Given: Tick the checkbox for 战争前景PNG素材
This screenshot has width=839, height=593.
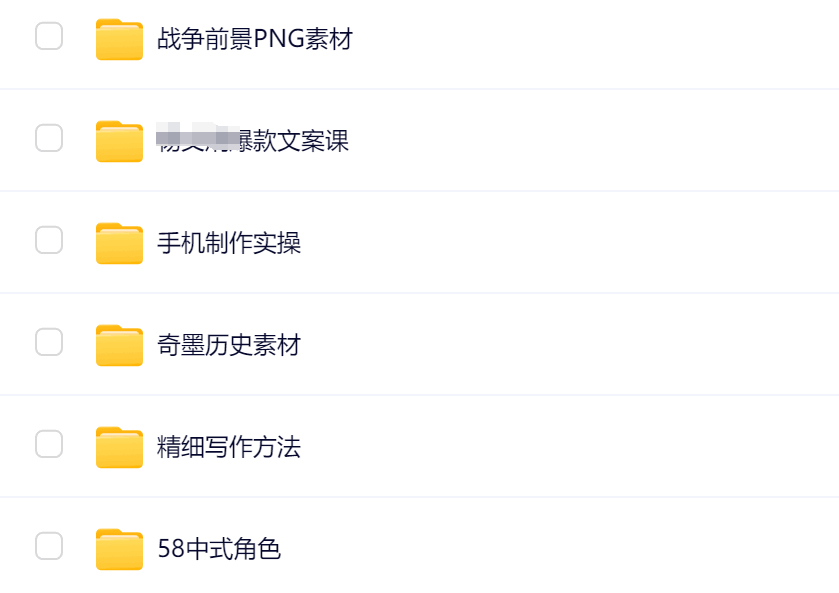Looking at the screenshot, I should click(x=49, y=37).
